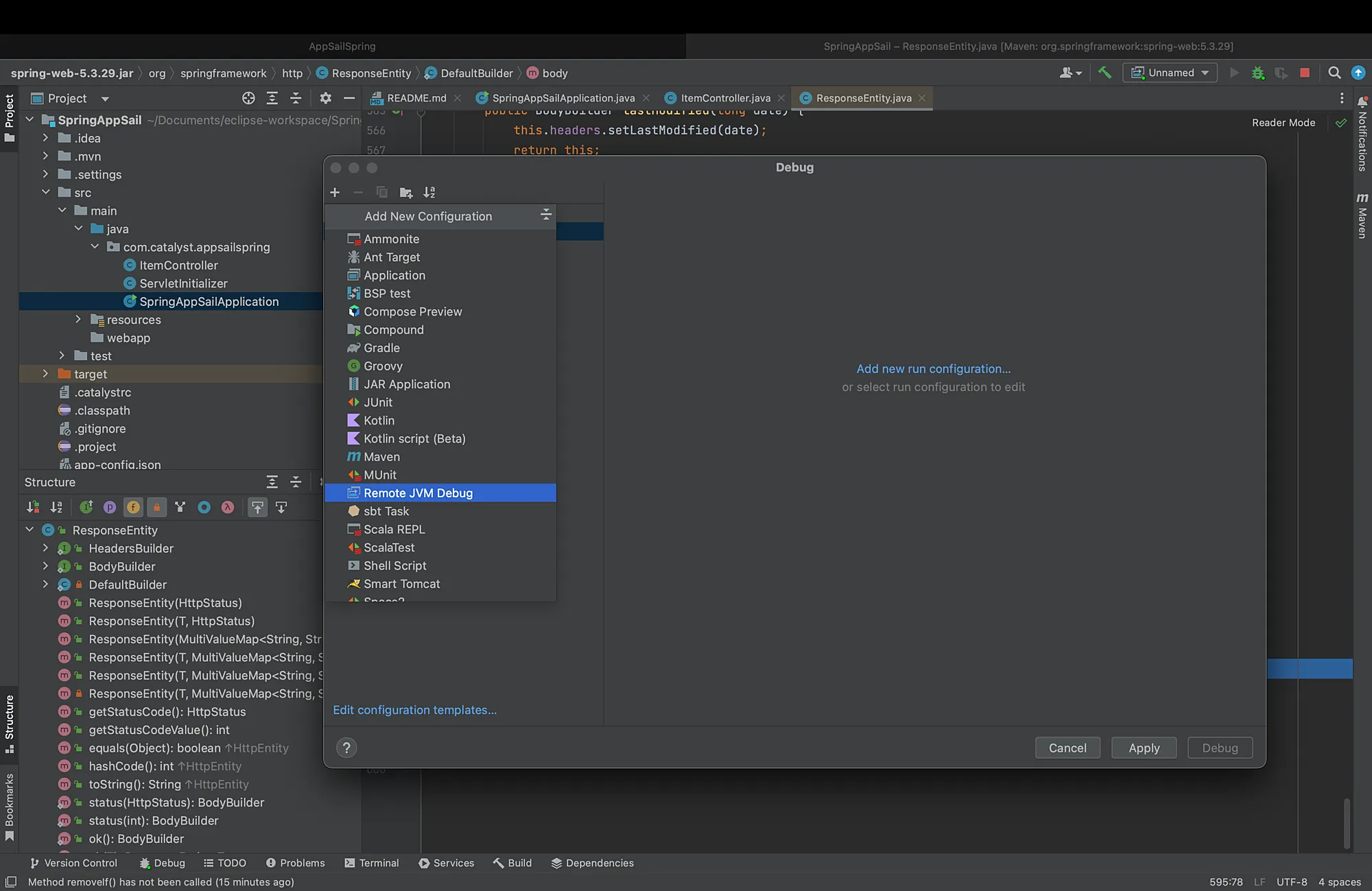Toggle show properties filter in Structure
Image resolution: width=1372 pixels, height=891 pixels.
tap(110, 507)
